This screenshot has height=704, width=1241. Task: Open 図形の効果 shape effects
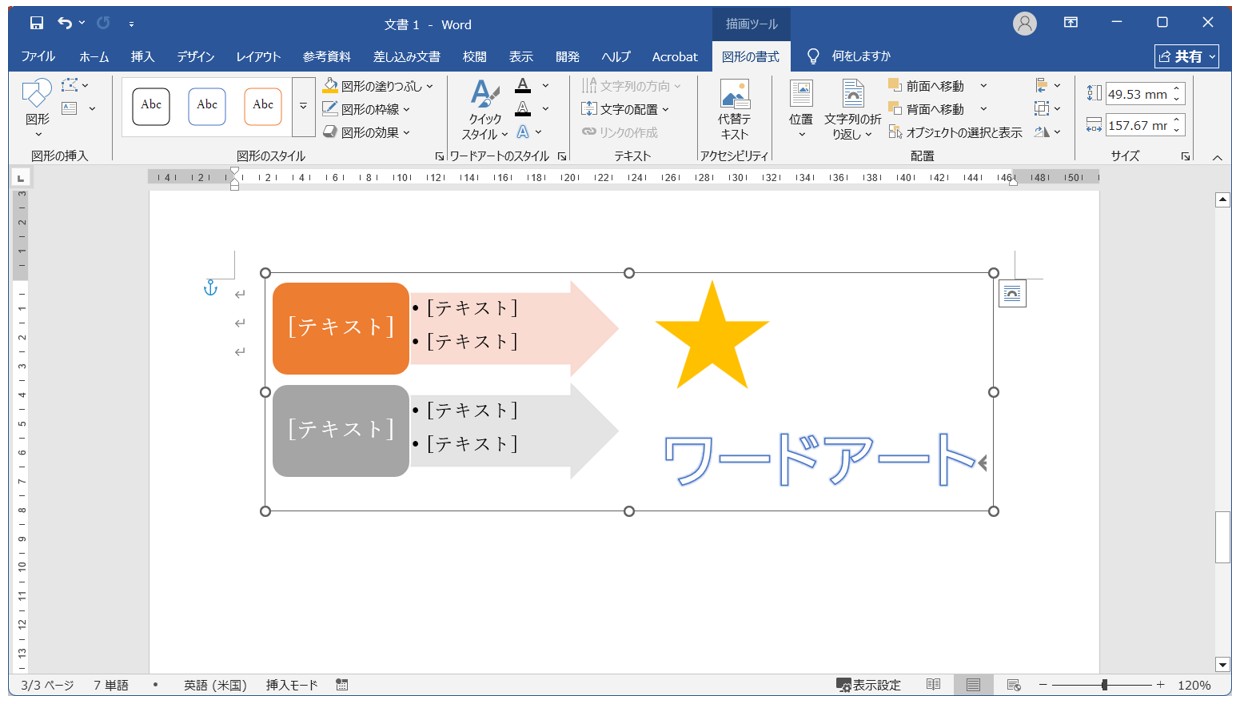click(366, 132)
